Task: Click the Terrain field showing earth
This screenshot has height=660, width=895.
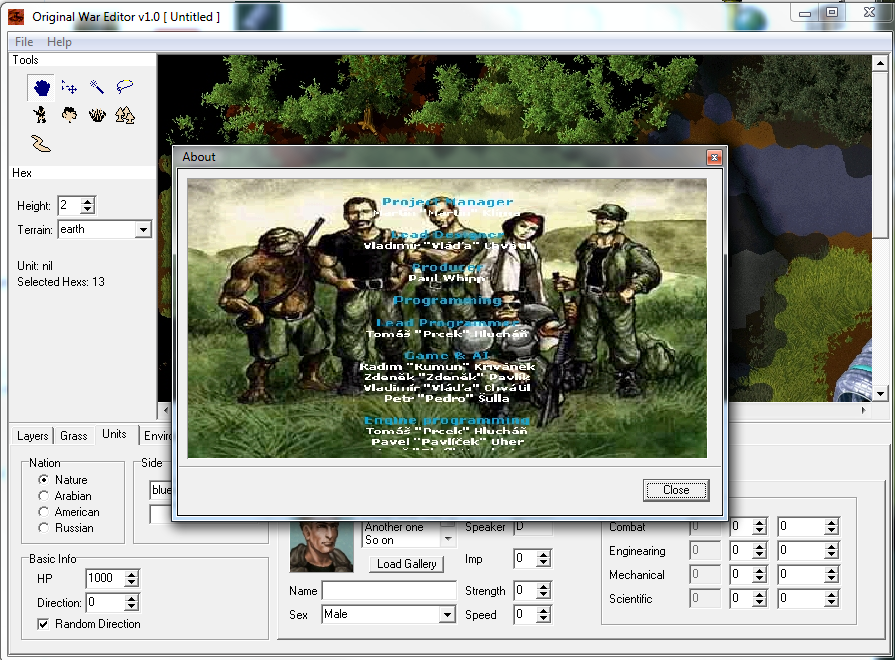Action: [97, 230]
